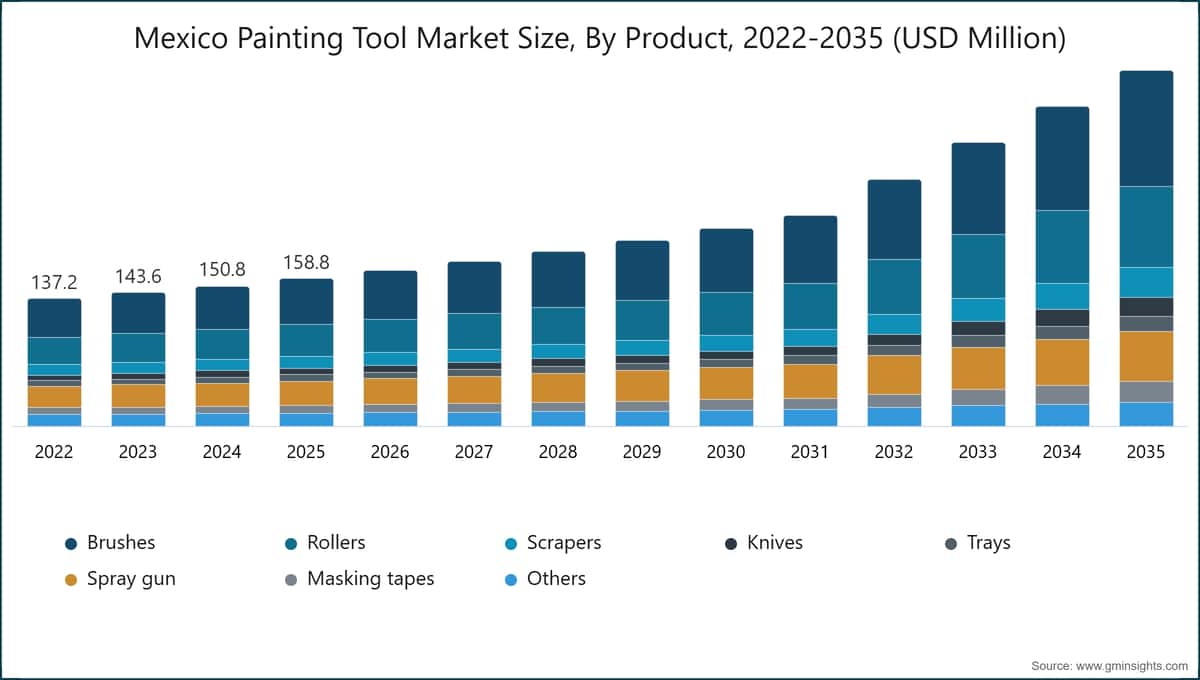The width and height of the screenshot is (1200, 680).
Task: Click the Spray gun segment of the 2032 bar
Action: click(894, 375)
